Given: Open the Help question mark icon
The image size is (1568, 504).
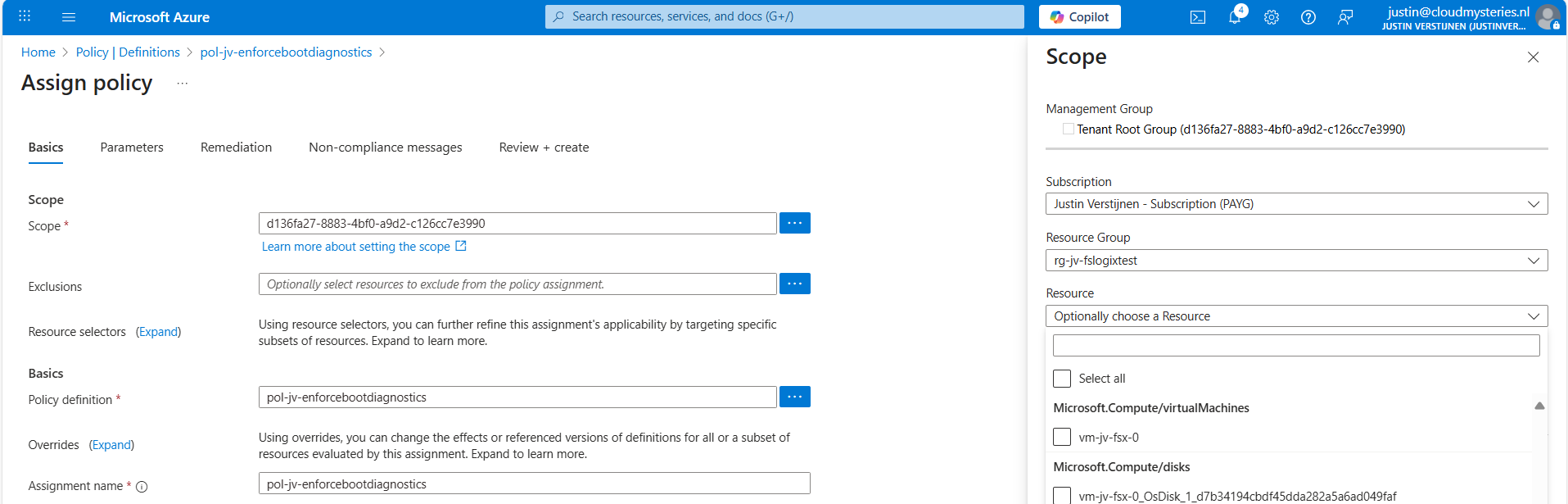Looking at the screenshot, I should 1308,17.
